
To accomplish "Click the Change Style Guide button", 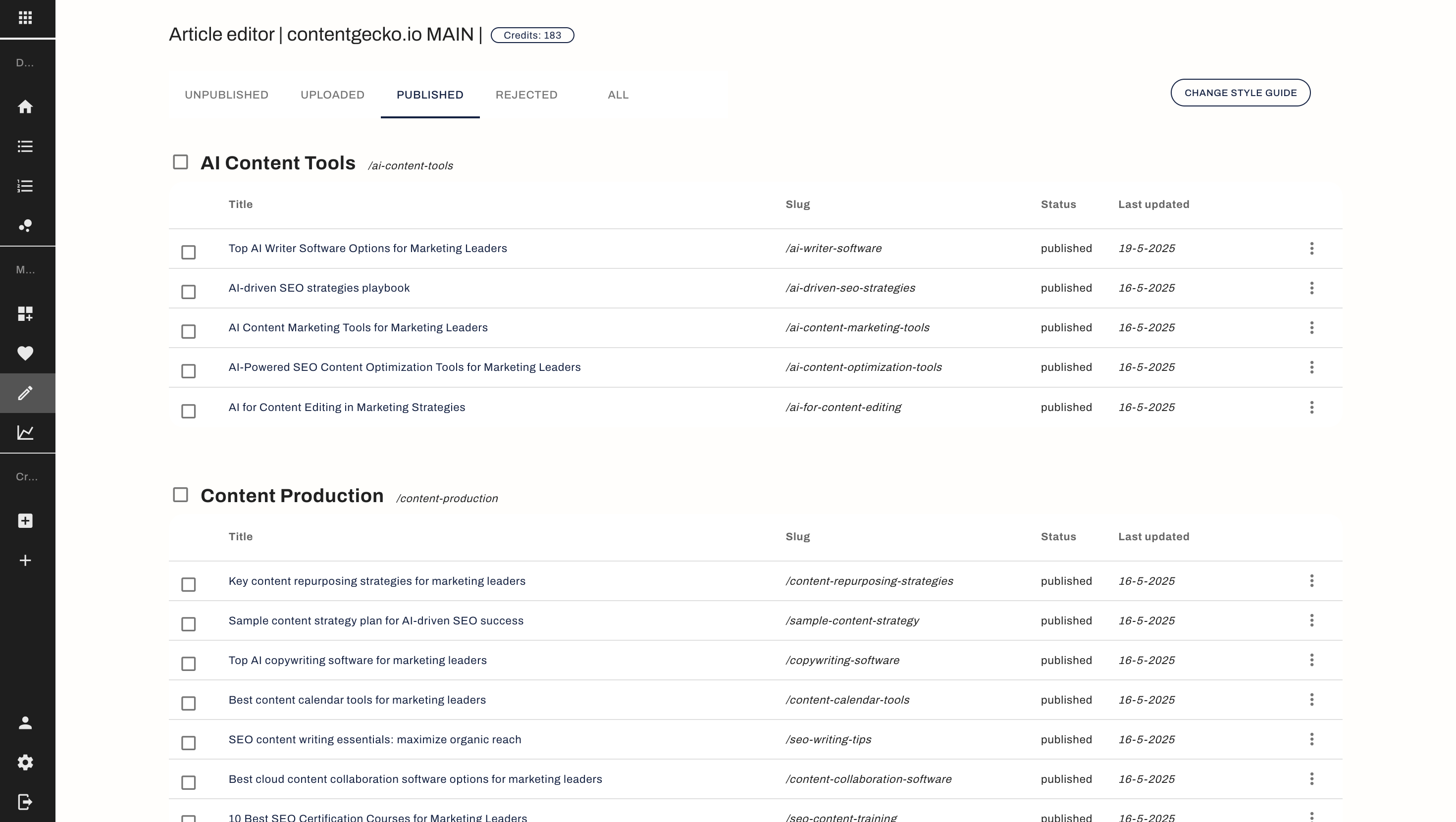I will [1240, 93].
